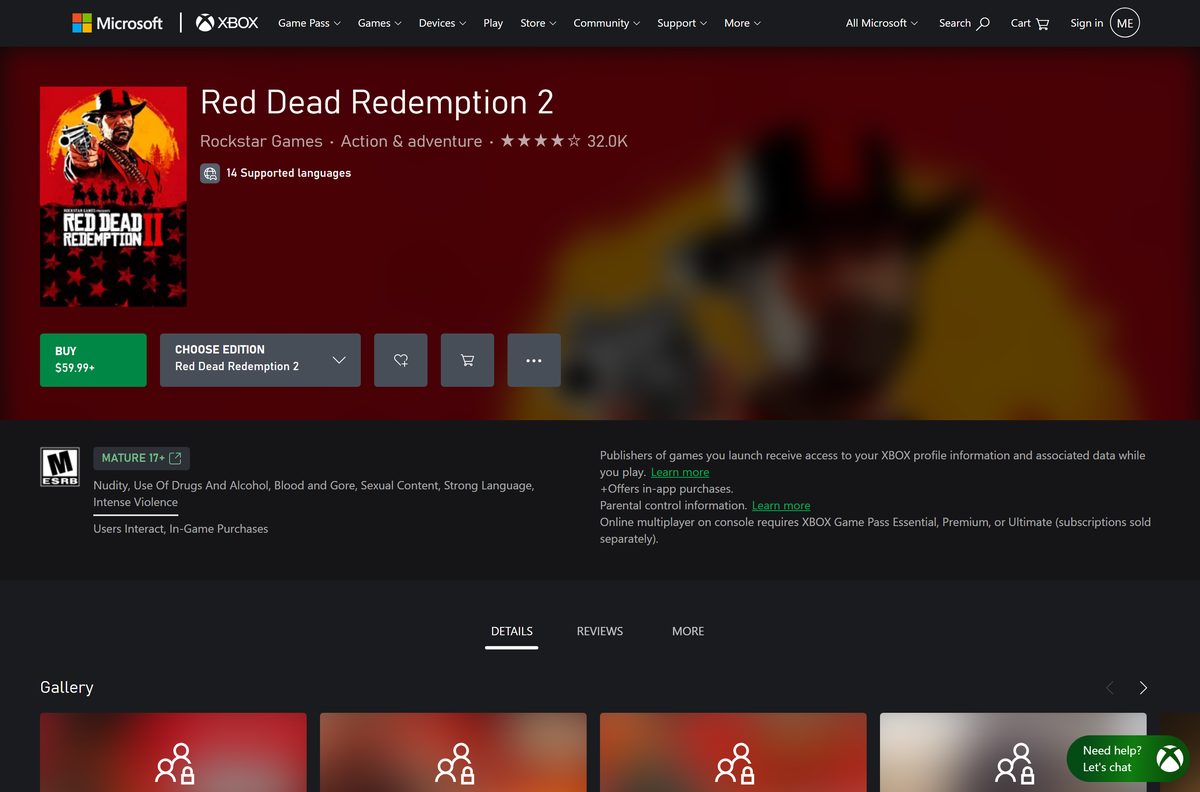1200x792 pixels.
Task: Click the Users Interact, In-Game Purchases text
Action: pyautogui.click(x=181, y=528)
